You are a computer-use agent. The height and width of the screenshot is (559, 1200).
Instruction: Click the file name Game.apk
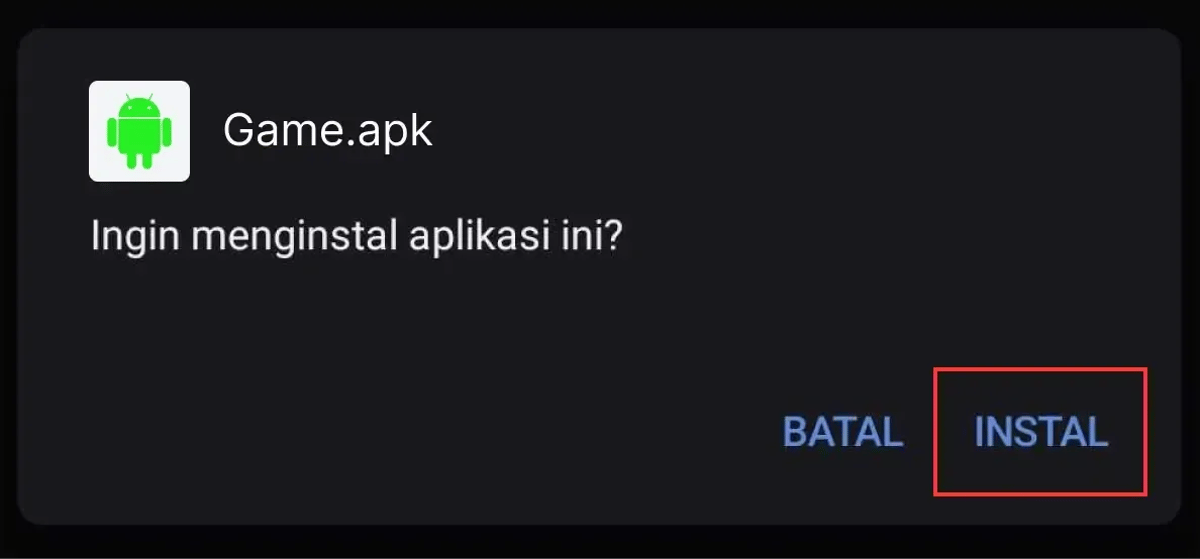coord(328,130)
